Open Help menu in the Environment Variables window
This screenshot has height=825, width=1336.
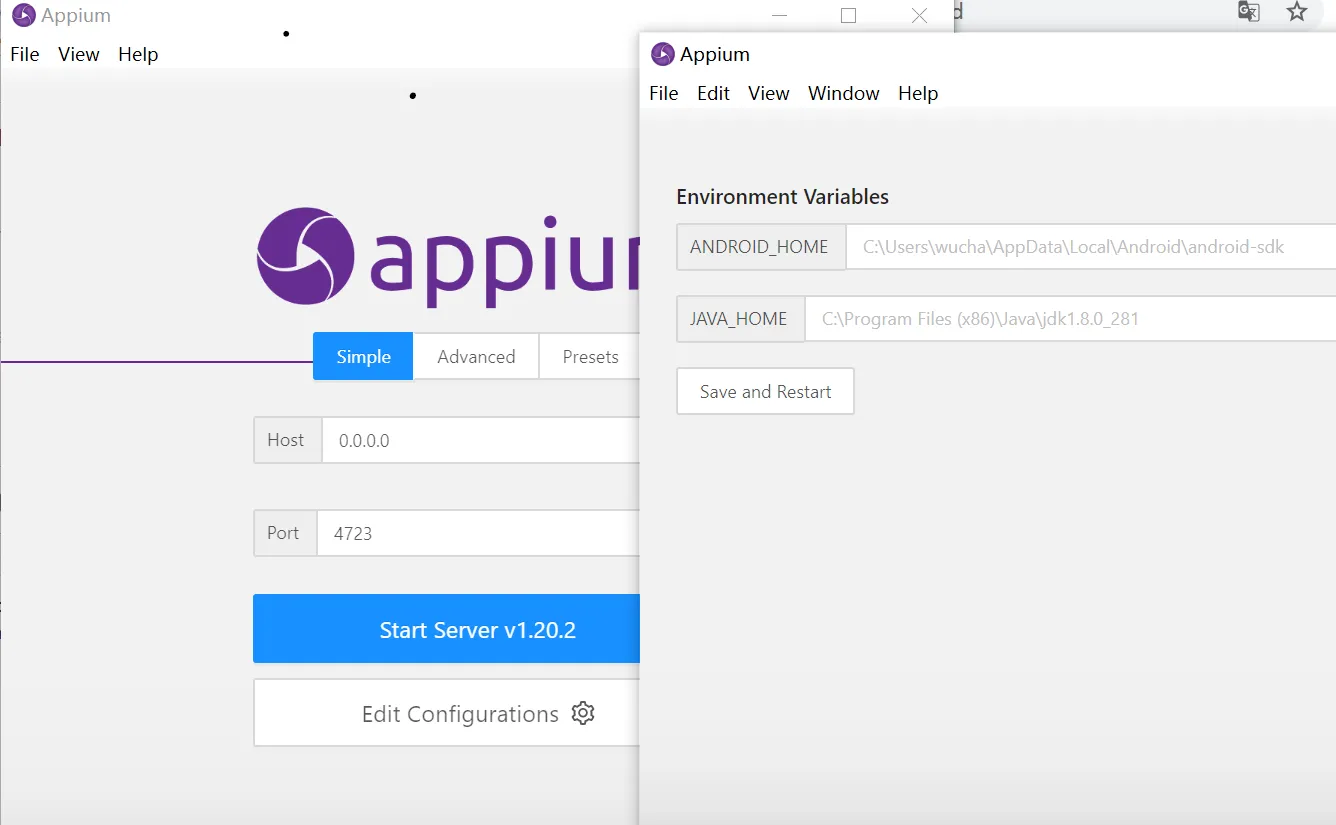click(x=918, y=93)
